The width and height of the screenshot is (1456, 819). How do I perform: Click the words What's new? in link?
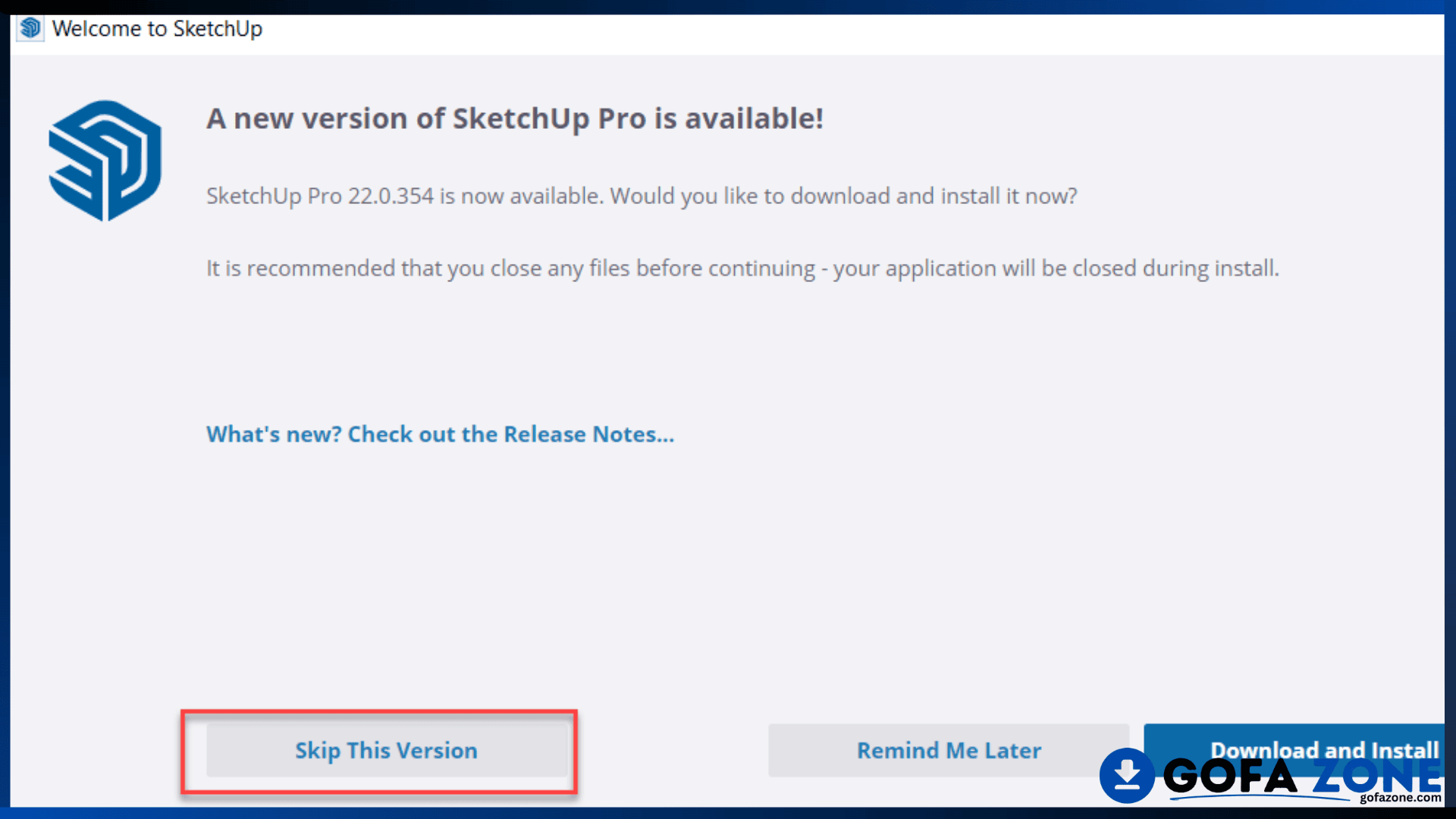click(274, 434)
